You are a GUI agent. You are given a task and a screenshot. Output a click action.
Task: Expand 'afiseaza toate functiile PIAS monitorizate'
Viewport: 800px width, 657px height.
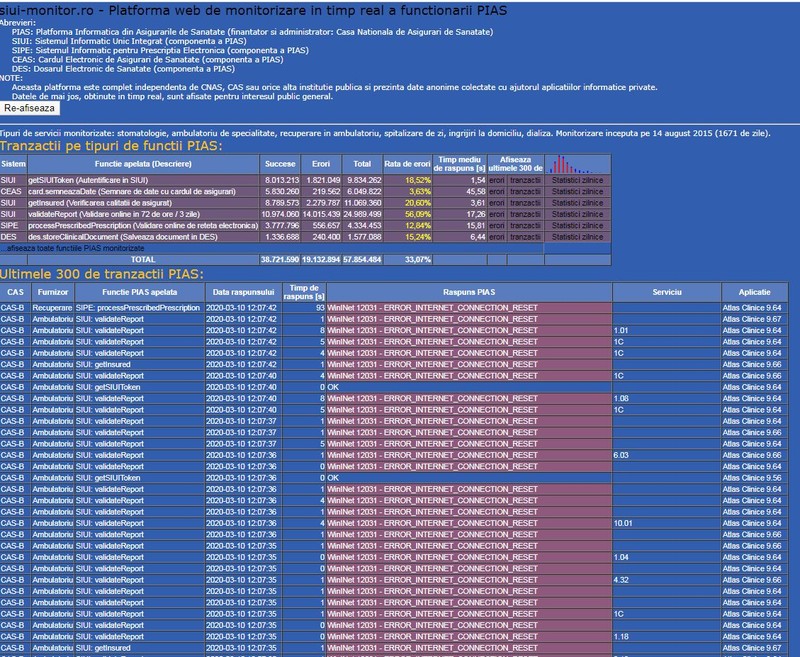72,248
